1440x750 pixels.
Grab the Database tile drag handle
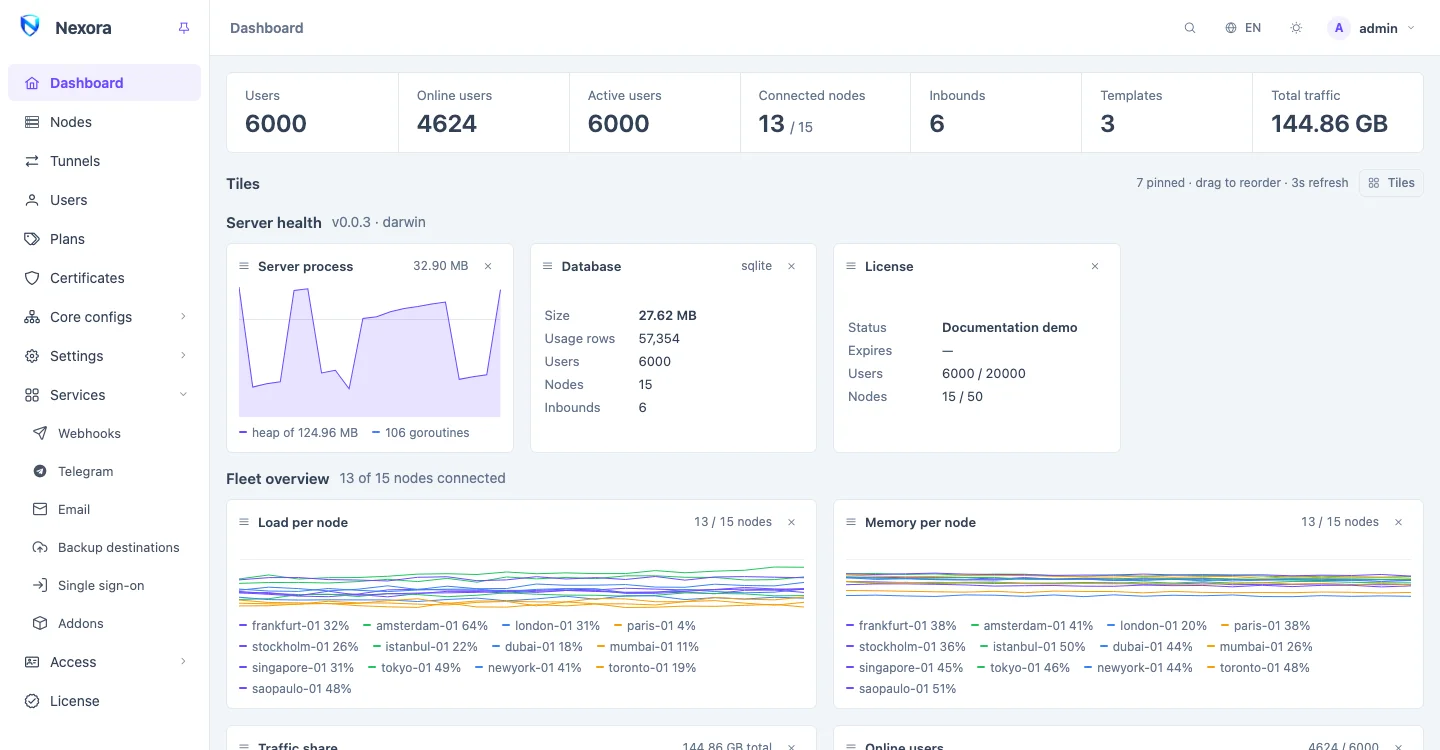click(547, 266)
